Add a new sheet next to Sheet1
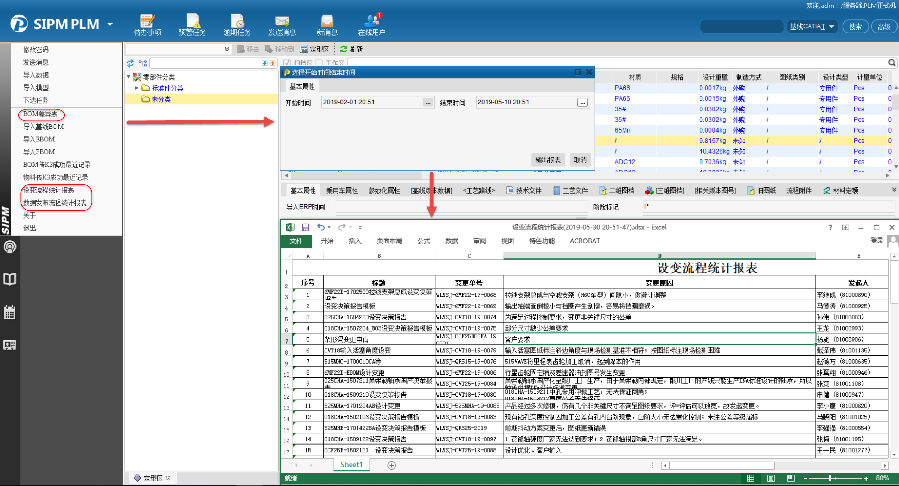Viewport: 899px width, 486px height. (391, 466)
